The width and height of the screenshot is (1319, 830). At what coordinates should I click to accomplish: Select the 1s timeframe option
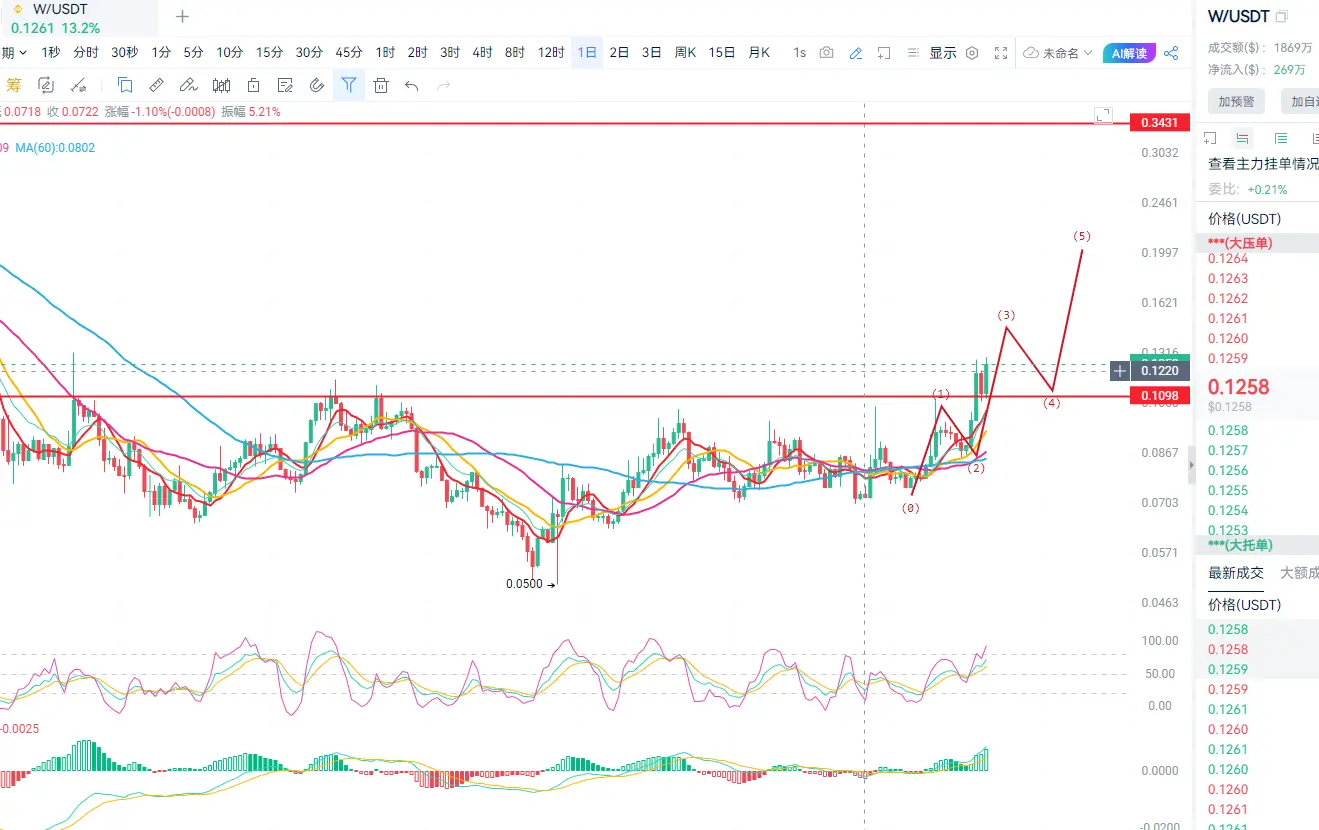[x=799, y=53]
